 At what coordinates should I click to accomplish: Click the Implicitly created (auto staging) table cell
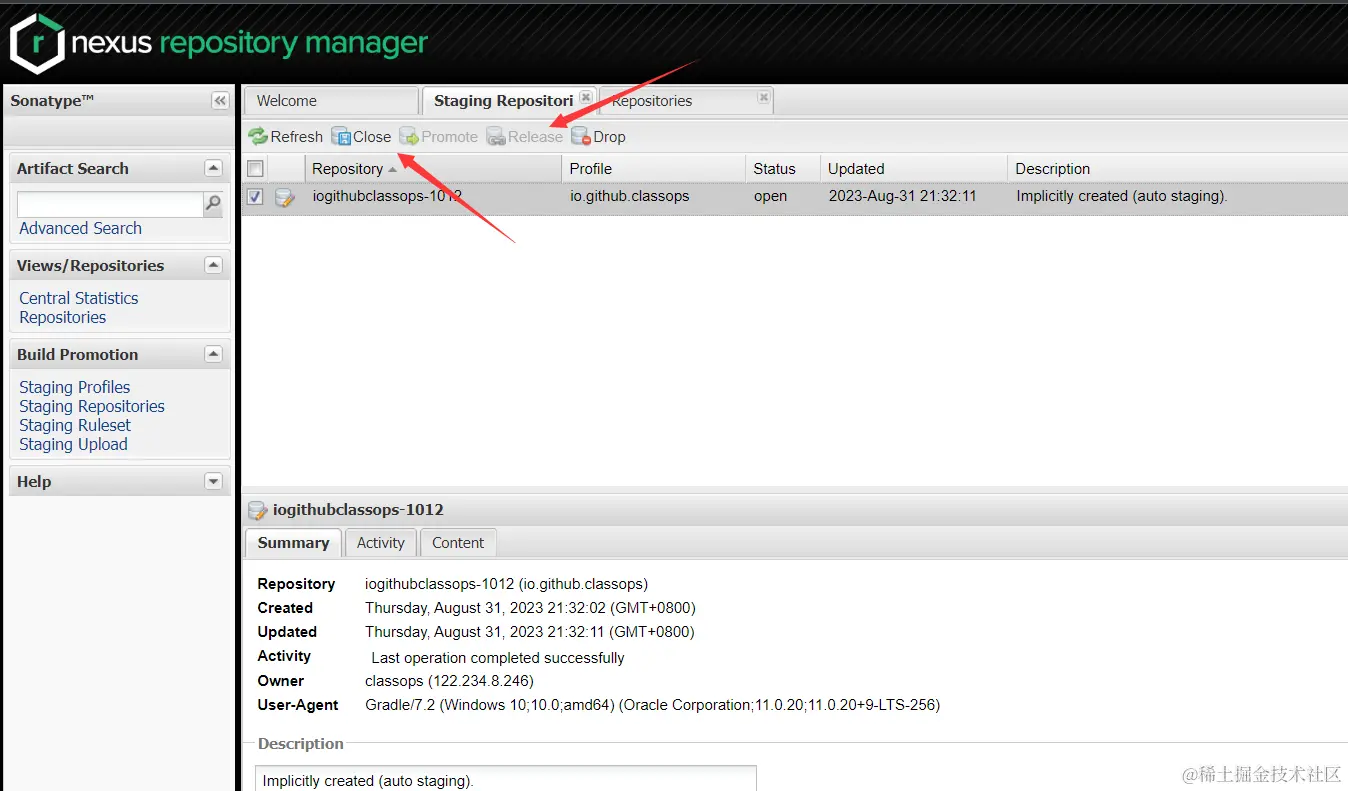(x=1122, y=196)
